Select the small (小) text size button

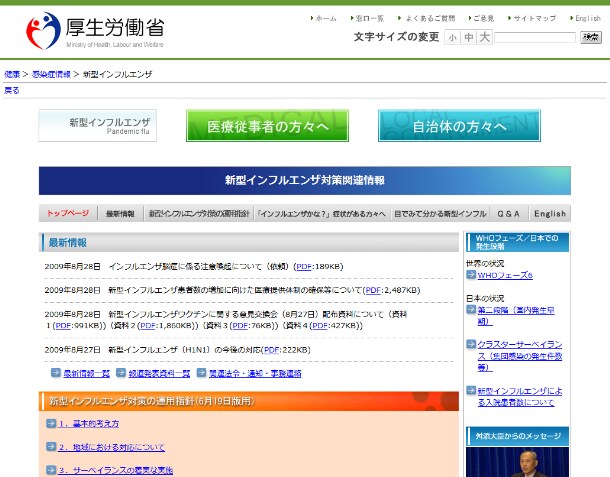pos(452,37)
